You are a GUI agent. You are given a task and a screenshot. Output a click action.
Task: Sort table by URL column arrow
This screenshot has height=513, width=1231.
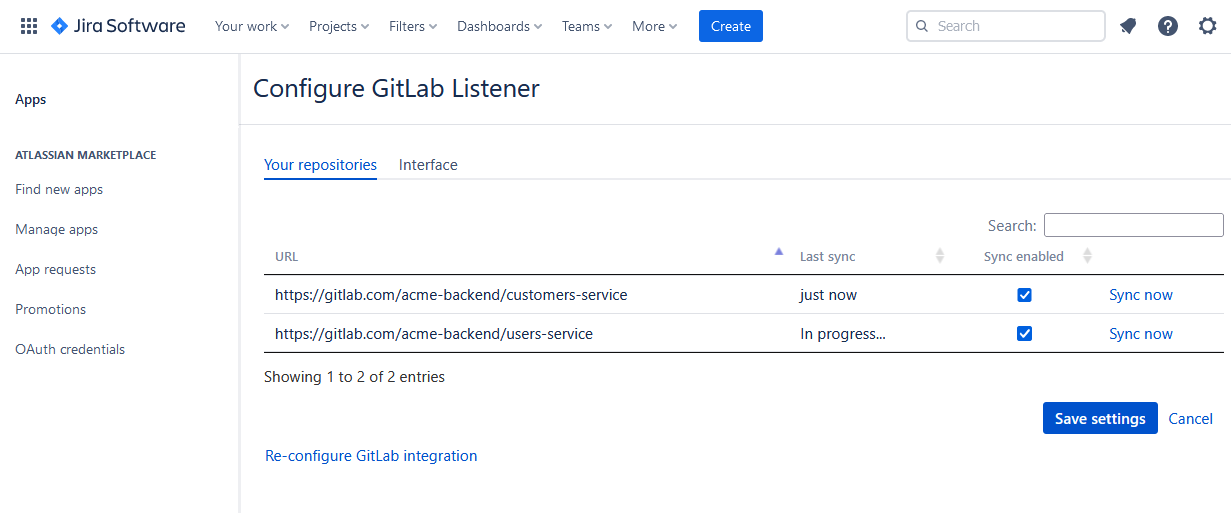click(x=778, y=253)
